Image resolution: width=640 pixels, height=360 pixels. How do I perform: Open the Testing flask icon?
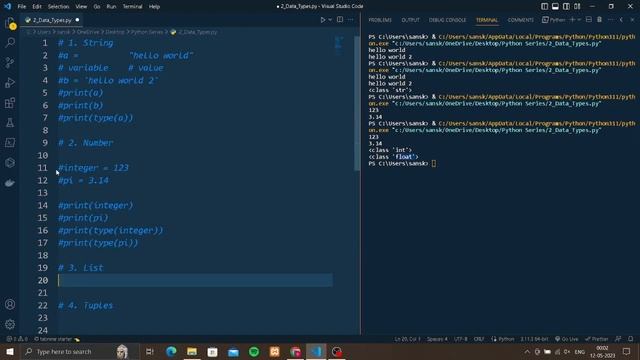pyautogui.click(x=10, y=122)
